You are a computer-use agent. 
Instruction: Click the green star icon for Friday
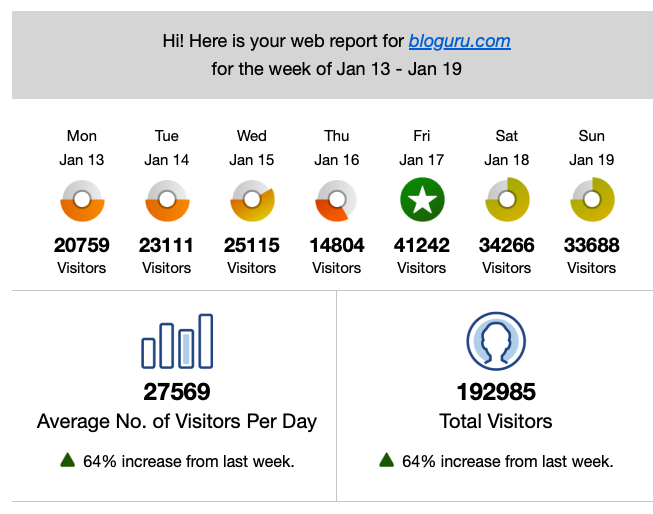click(422, 200)
